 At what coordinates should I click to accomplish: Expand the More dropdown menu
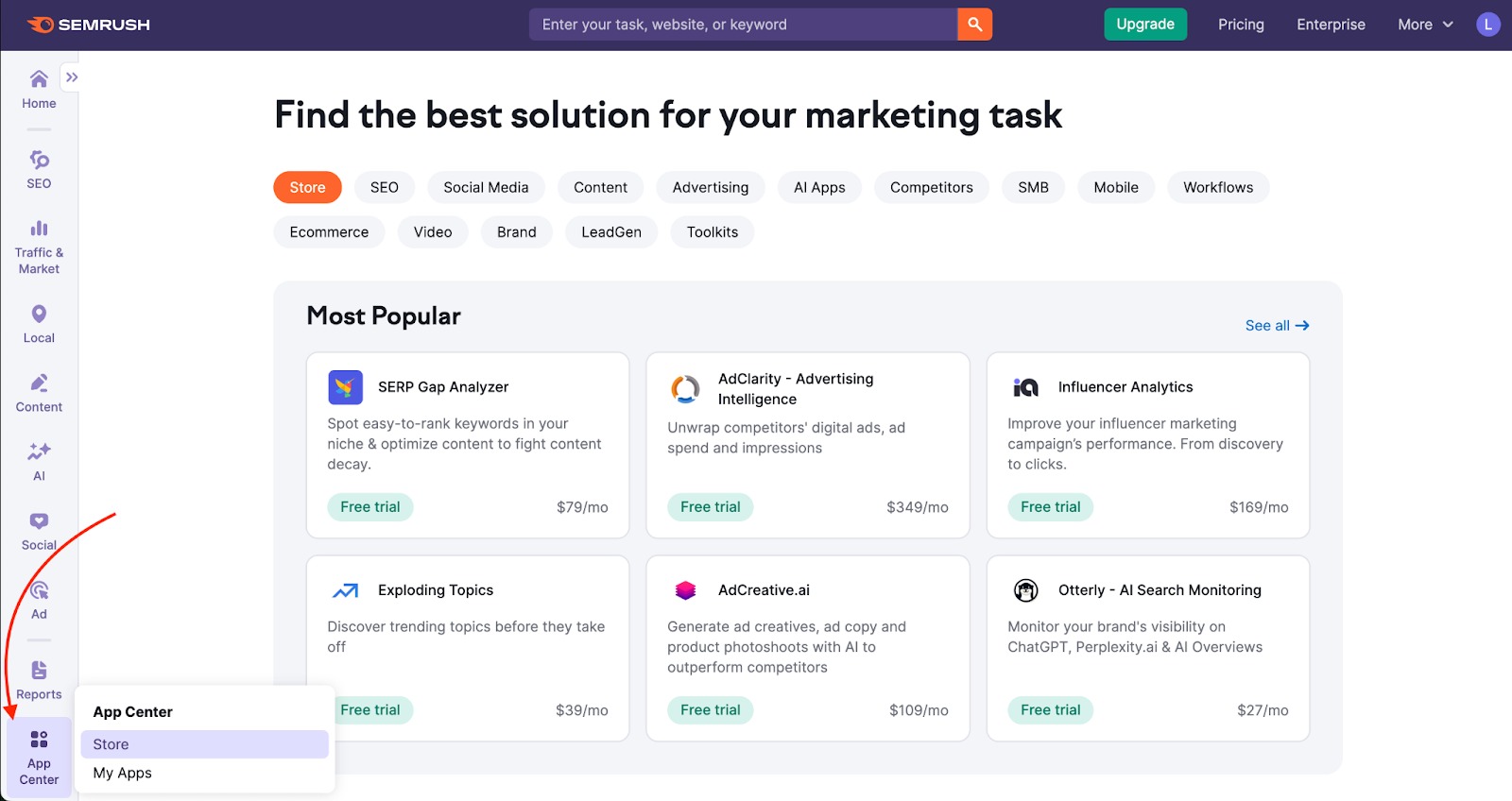1425,25
